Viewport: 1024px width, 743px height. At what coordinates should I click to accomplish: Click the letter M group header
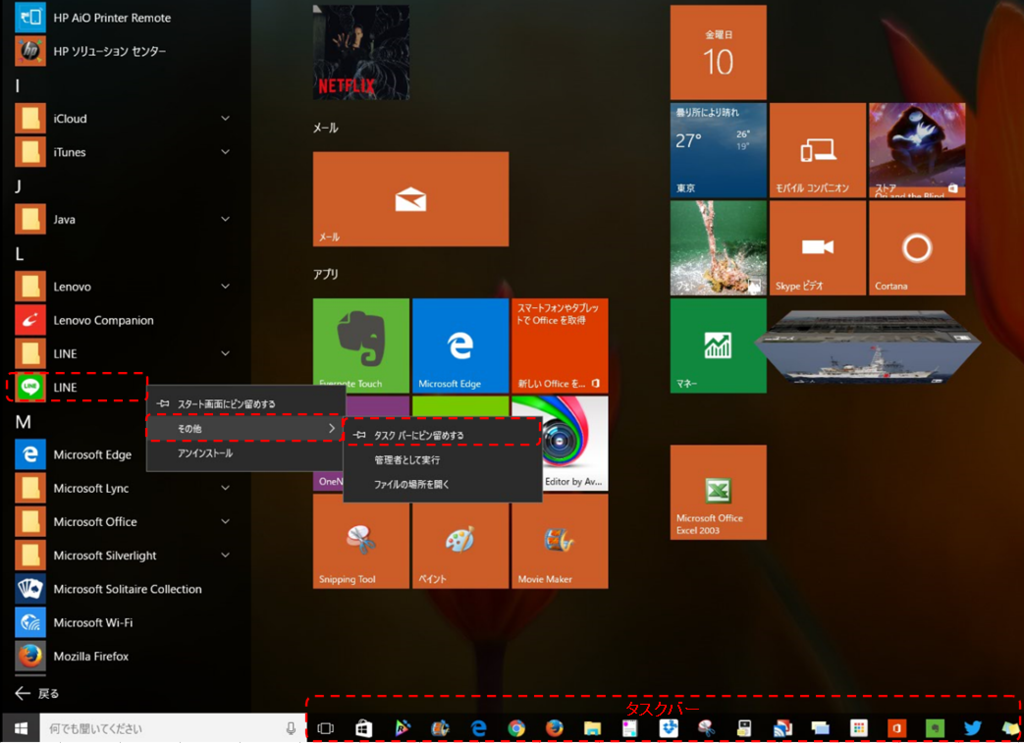click(23, 422)
